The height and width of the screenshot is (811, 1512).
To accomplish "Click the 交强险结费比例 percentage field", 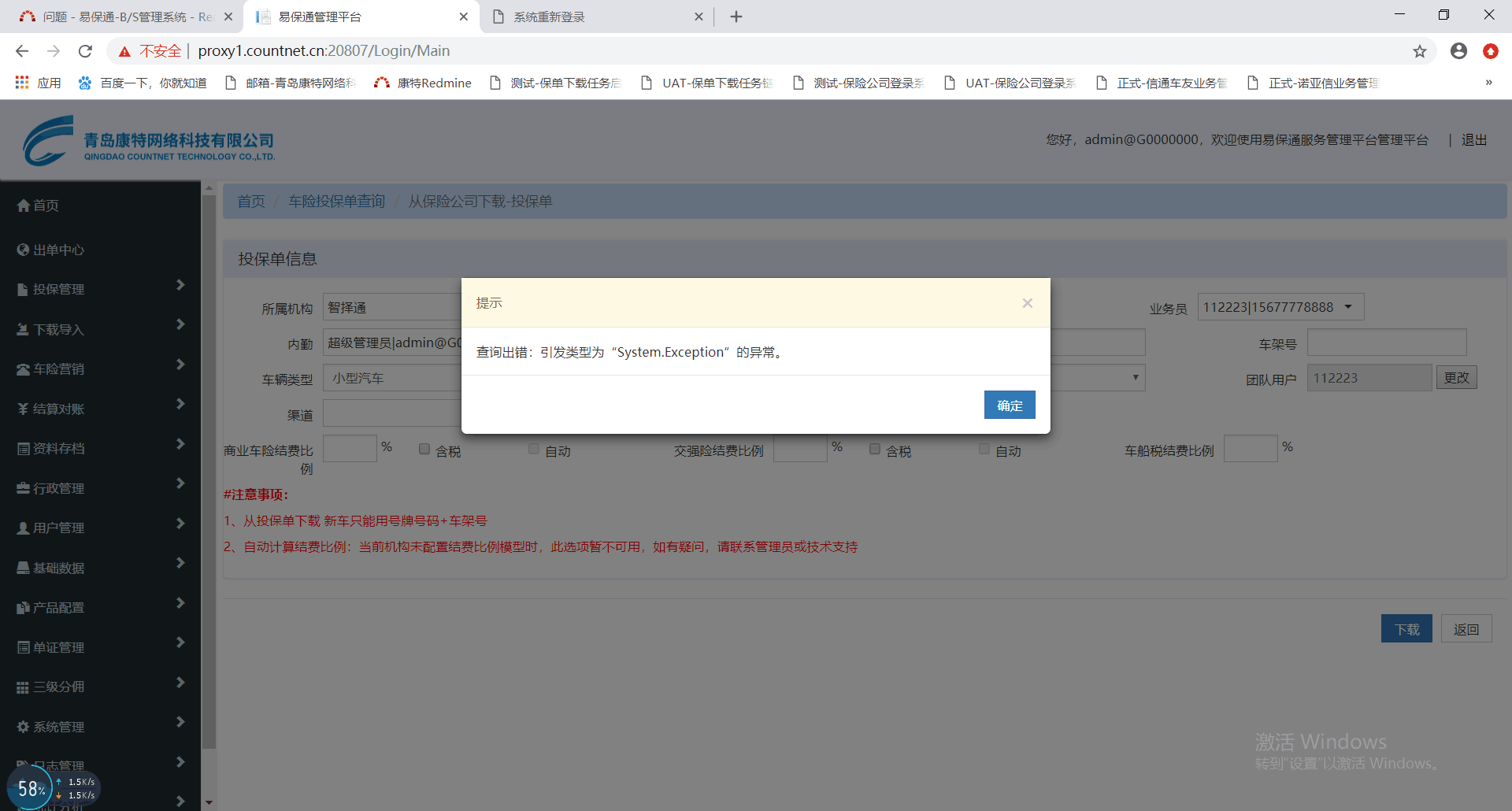I will coord(800,449).
